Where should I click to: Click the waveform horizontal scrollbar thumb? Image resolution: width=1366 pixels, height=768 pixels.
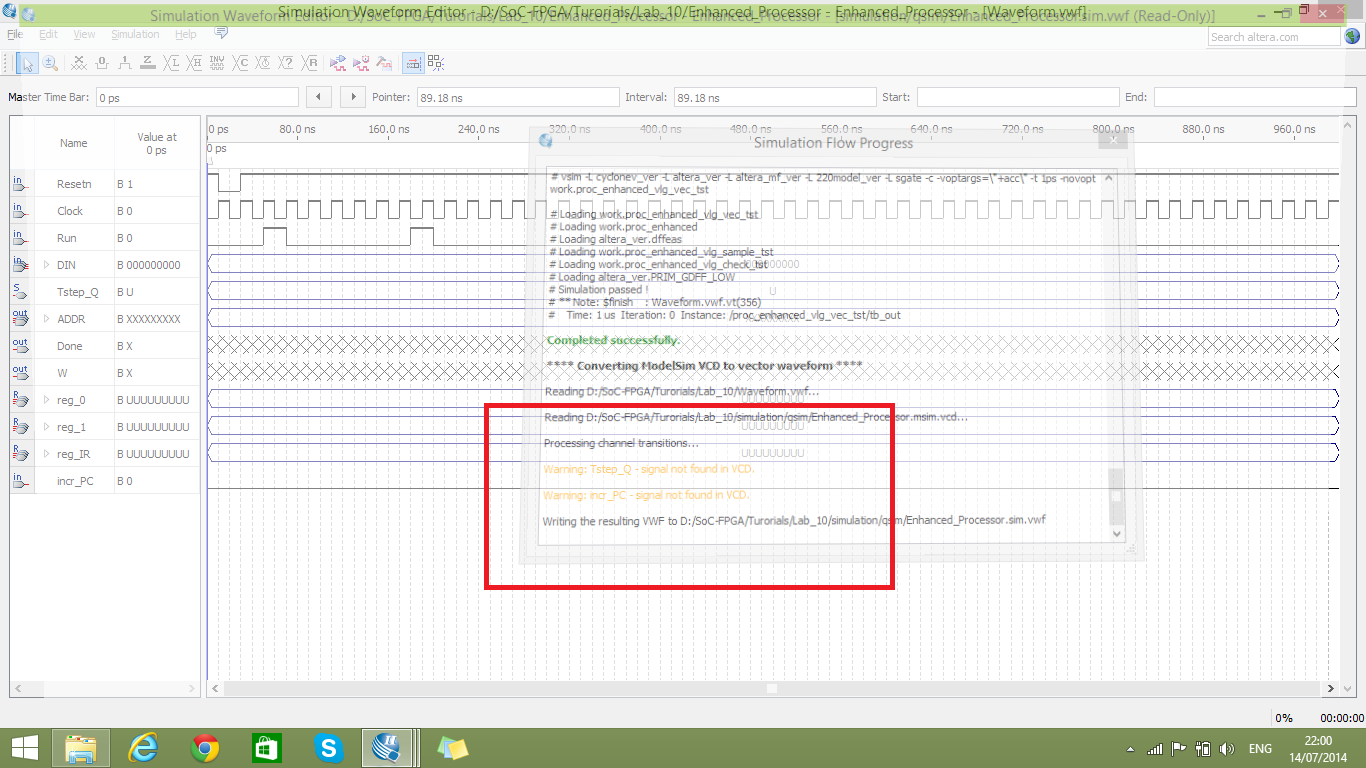coord(772,689)
